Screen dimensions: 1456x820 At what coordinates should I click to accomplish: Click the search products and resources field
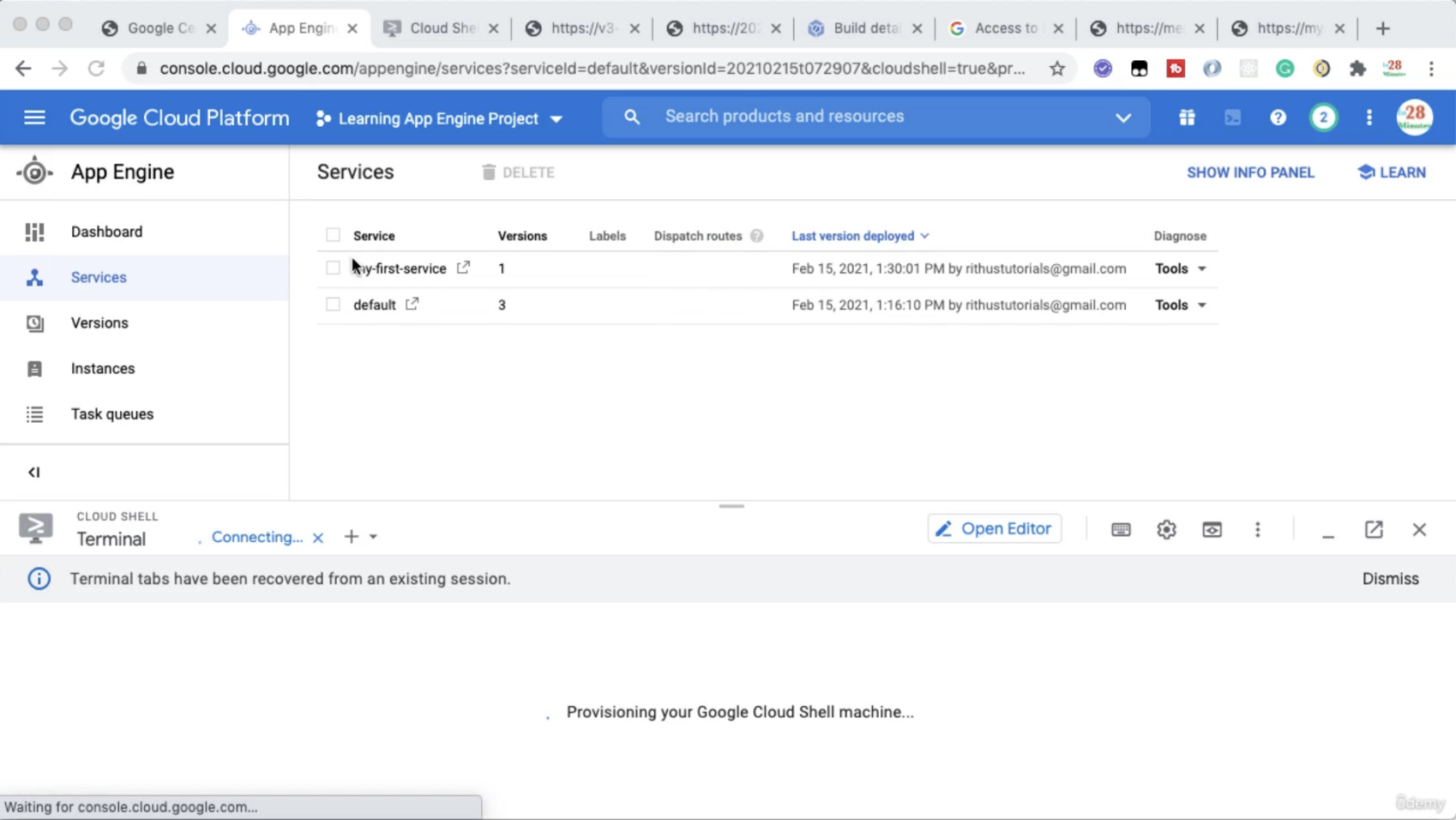point(875,117)
